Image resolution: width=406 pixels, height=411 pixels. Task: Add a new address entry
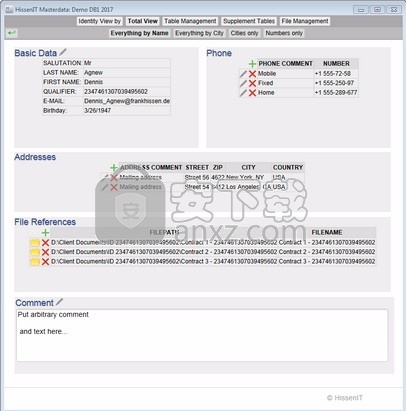(x=114, y=168)
